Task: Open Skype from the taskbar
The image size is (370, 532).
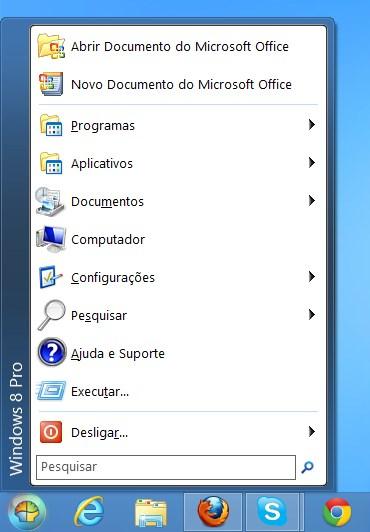Action: click(x=272, y=512)
